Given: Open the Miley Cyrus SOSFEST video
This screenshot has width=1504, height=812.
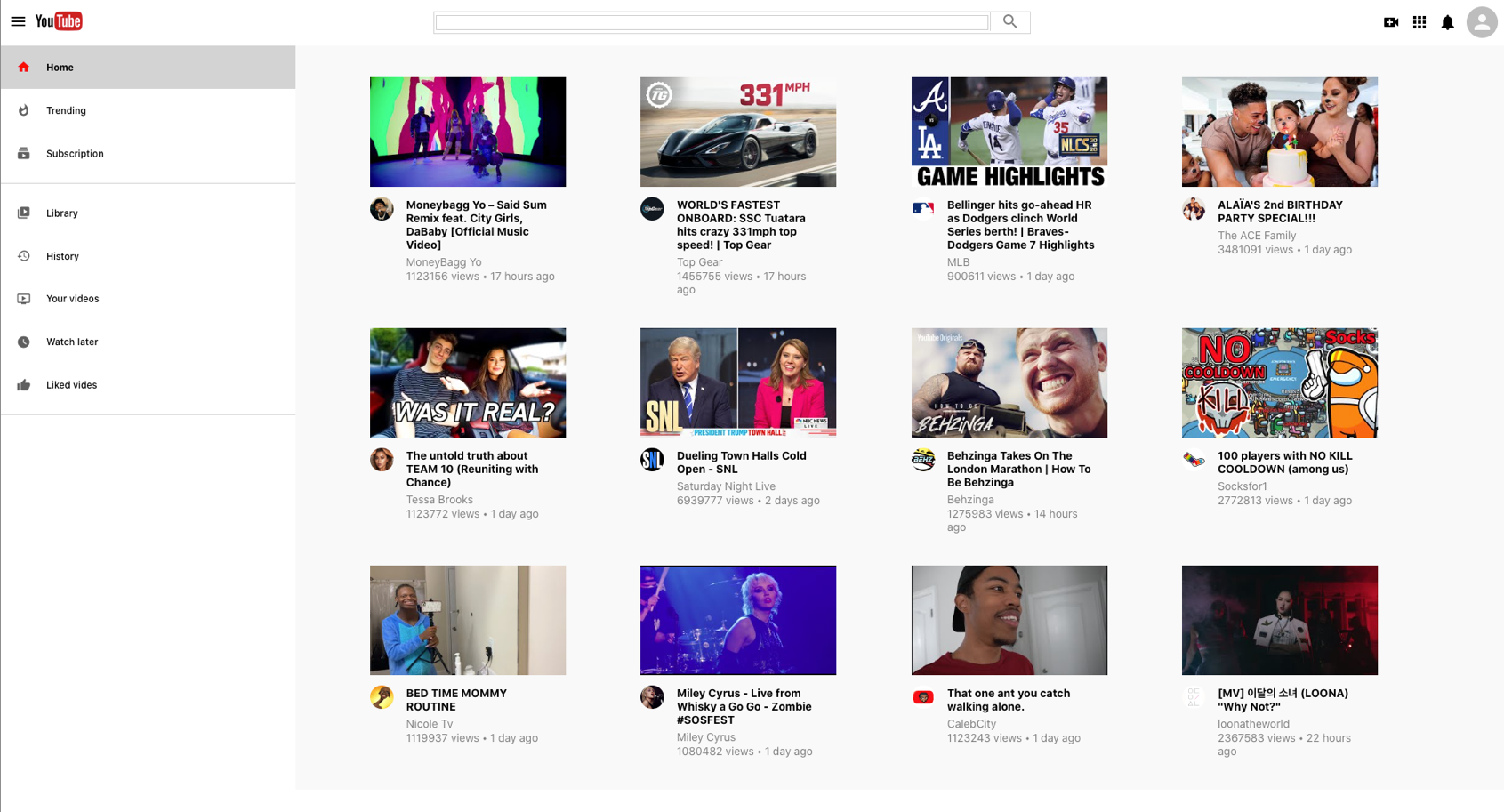Looking at the screenshot, I should (x=737, y=620).
